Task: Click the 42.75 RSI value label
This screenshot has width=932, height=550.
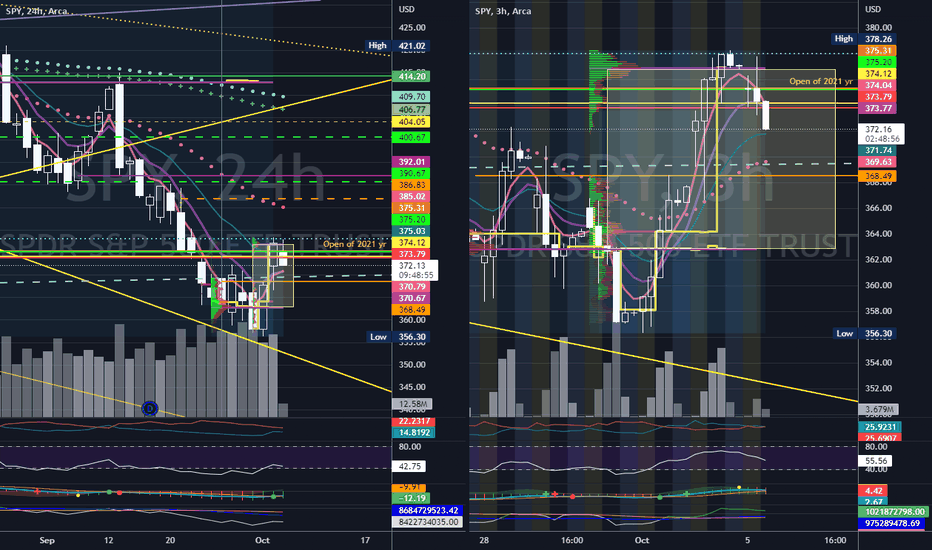Action: pyautogui.click(x=410, y=467)
